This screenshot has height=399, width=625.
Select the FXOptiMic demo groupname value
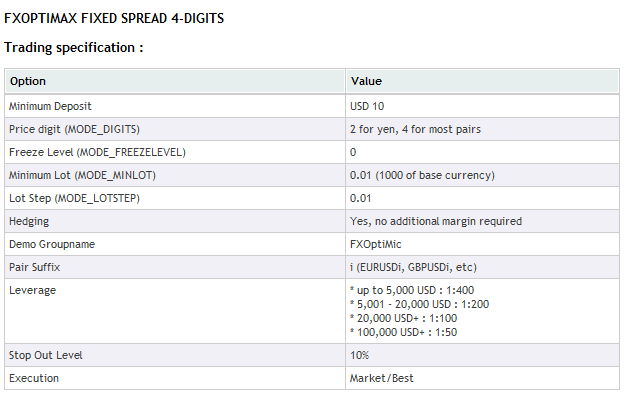click(x=375, y=244)
